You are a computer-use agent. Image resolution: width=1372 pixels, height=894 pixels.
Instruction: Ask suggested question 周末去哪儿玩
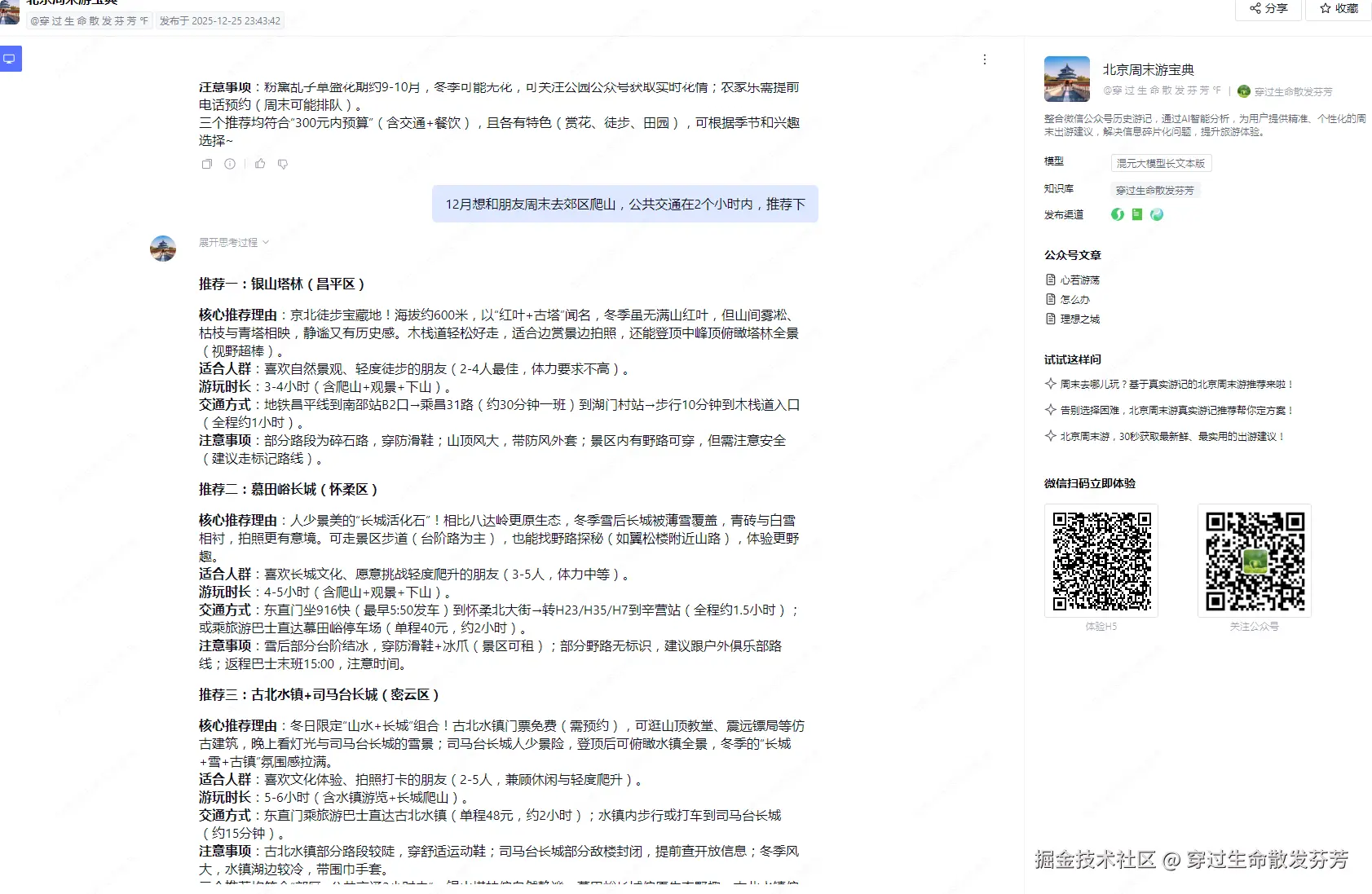click(x=1177, y=384)
